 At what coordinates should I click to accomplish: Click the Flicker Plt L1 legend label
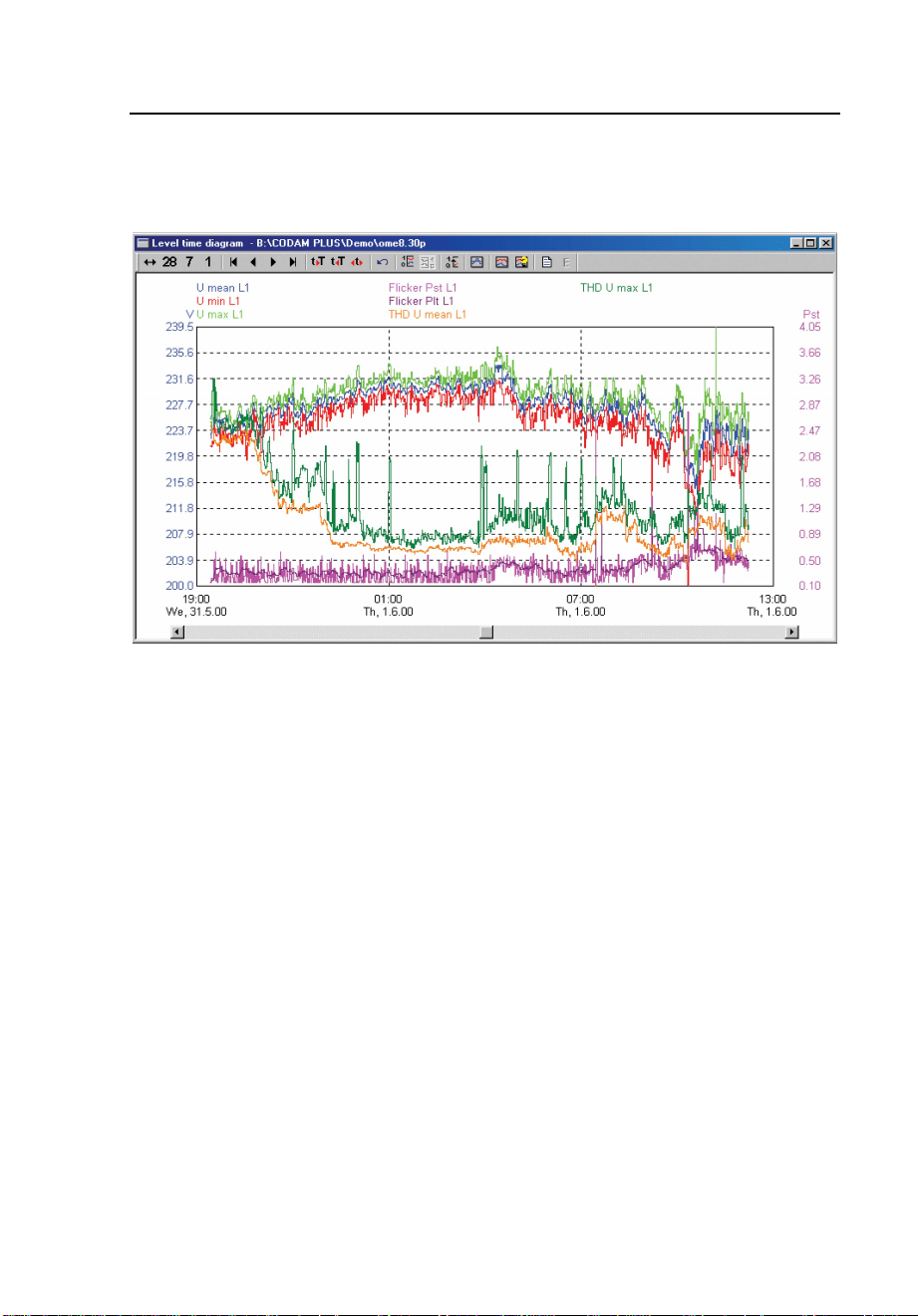421,301
